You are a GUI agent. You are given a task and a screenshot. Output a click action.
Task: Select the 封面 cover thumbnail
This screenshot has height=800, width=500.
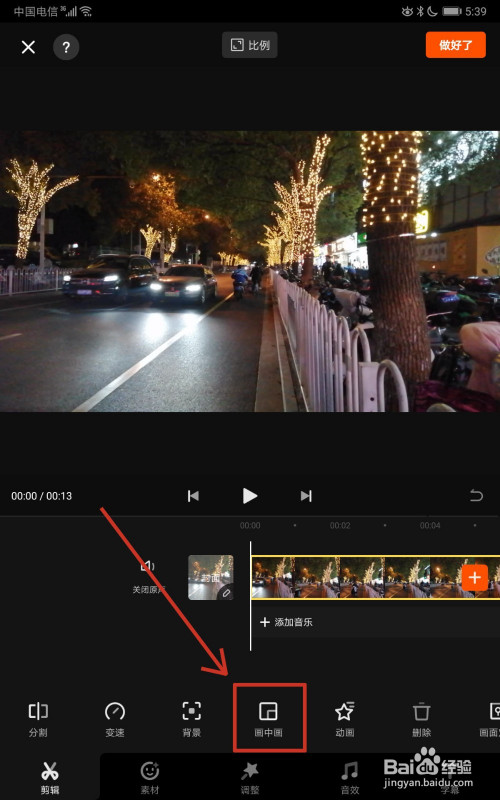[211, 577]
